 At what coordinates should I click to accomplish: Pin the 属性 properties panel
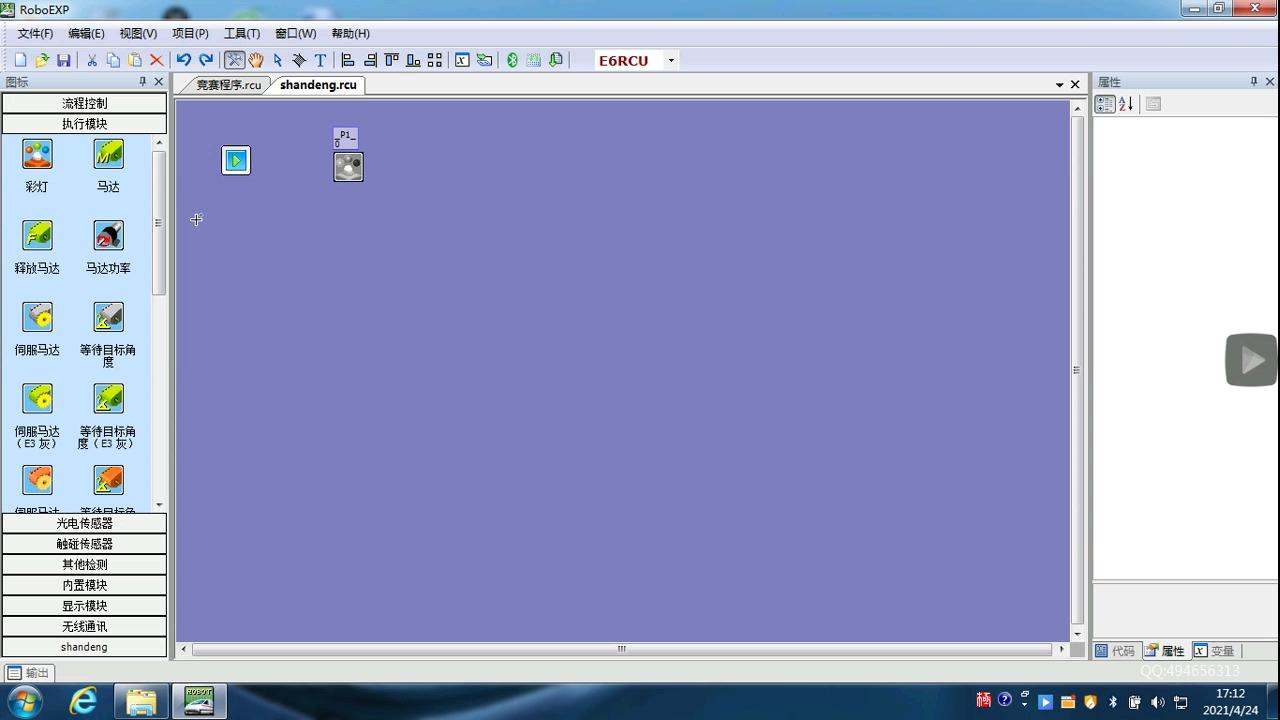(1254, 82)
